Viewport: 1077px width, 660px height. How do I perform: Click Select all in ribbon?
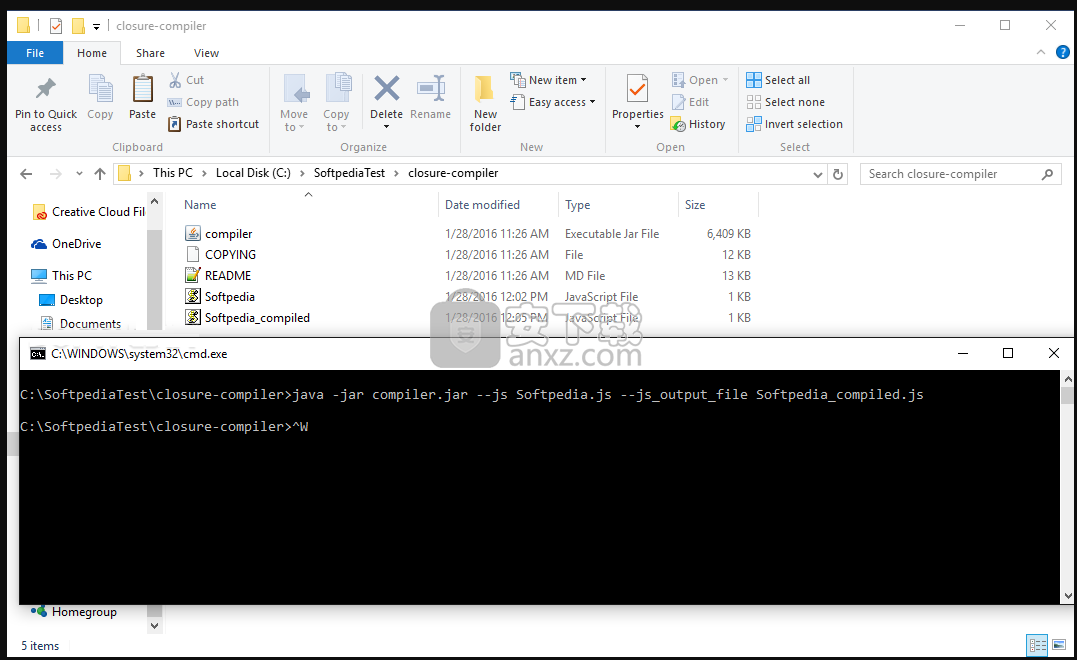(778, 80)
